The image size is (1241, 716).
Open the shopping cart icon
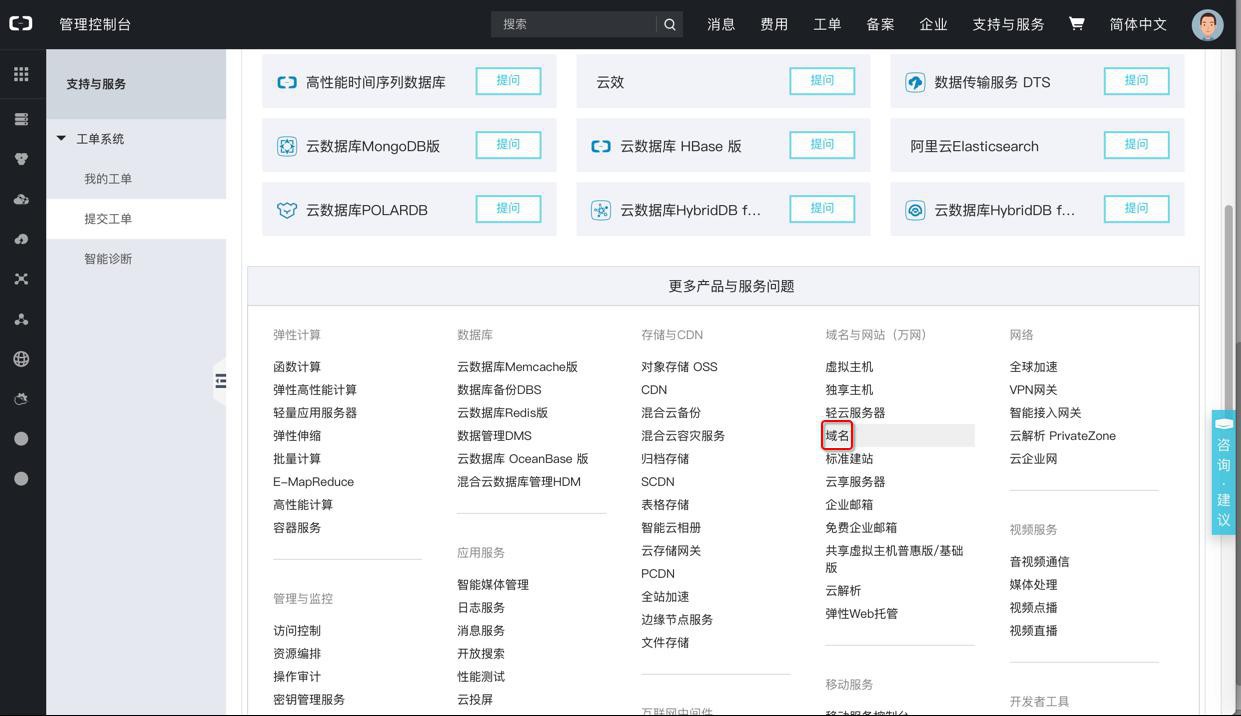(x=1076, y=24)
